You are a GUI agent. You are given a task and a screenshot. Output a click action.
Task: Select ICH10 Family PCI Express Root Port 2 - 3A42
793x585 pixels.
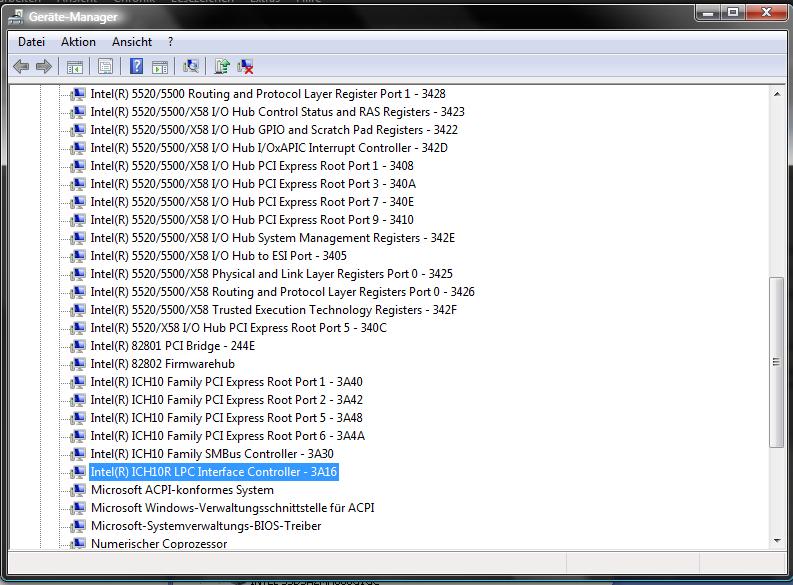tap(227, 400)
